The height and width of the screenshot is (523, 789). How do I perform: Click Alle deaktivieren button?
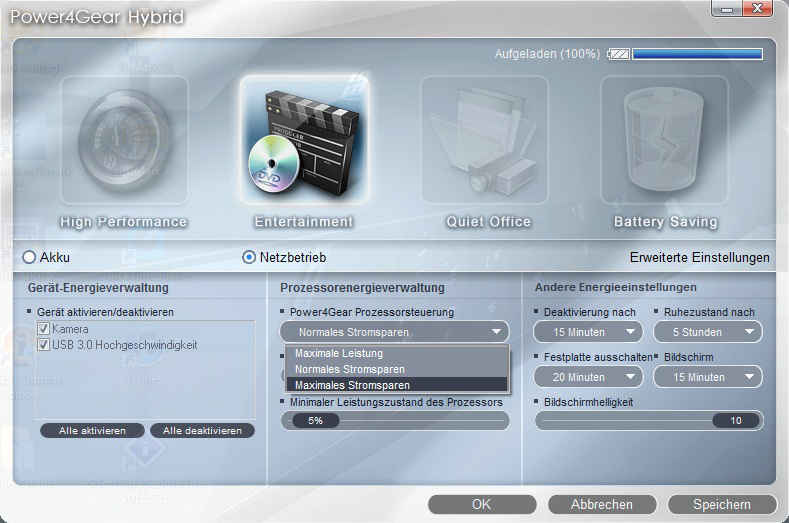coord(202,430)
